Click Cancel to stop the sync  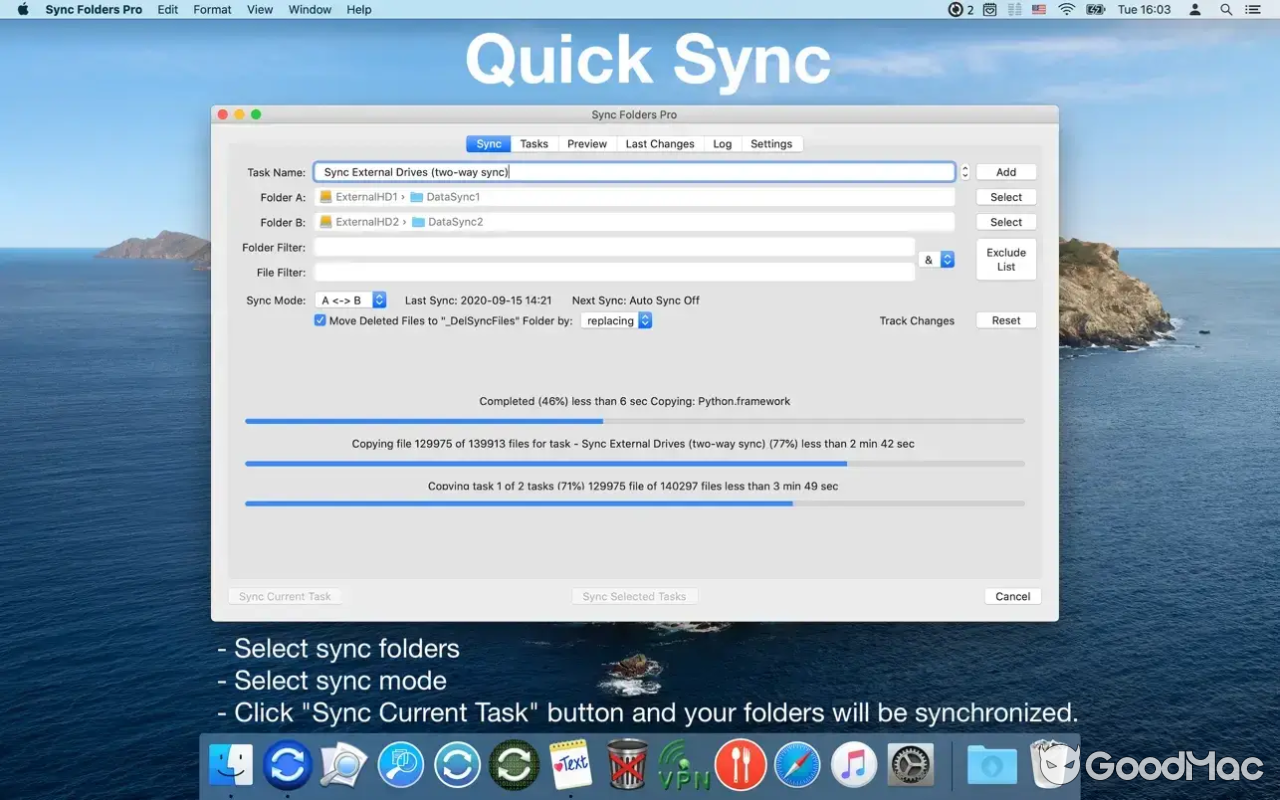point(1012,596)
